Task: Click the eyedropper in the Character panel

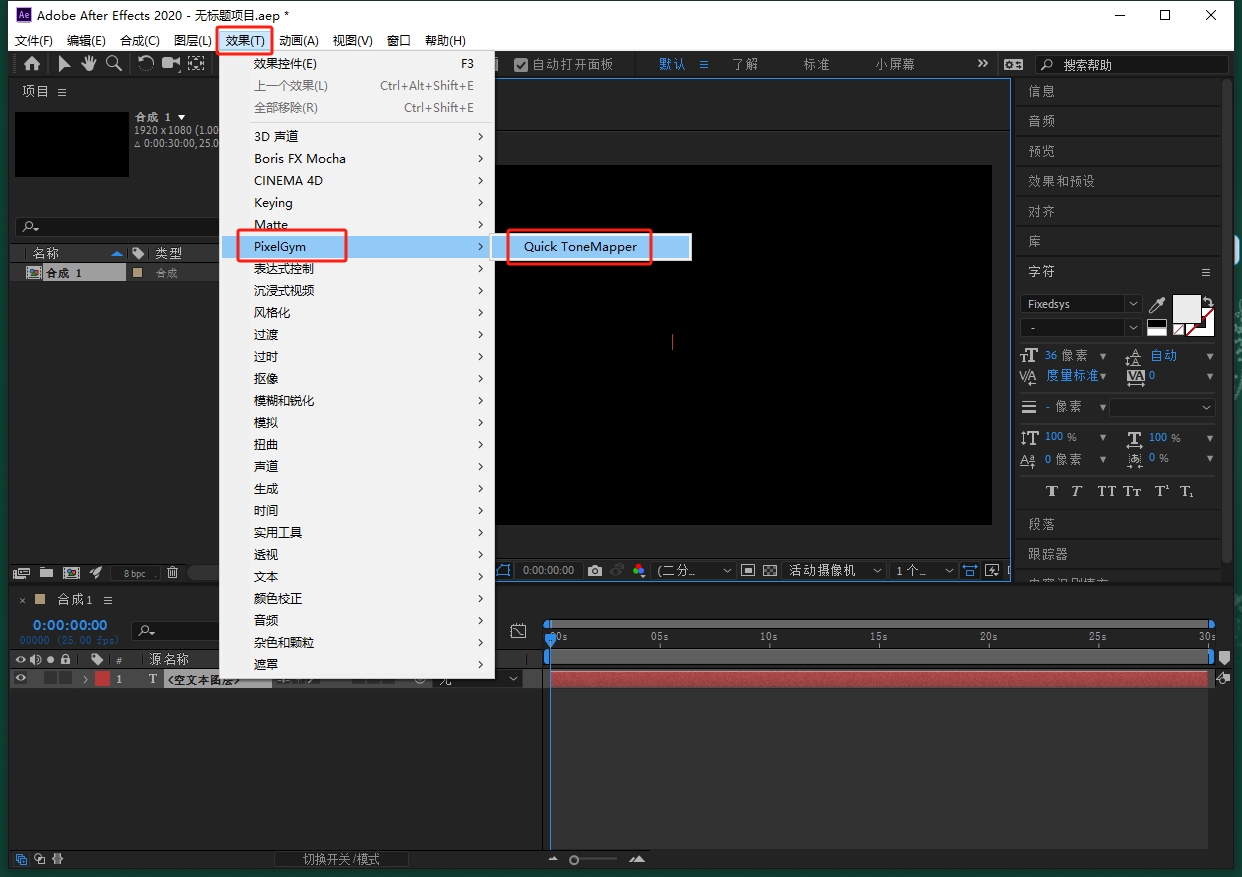Action: [x=1156, y=304]
